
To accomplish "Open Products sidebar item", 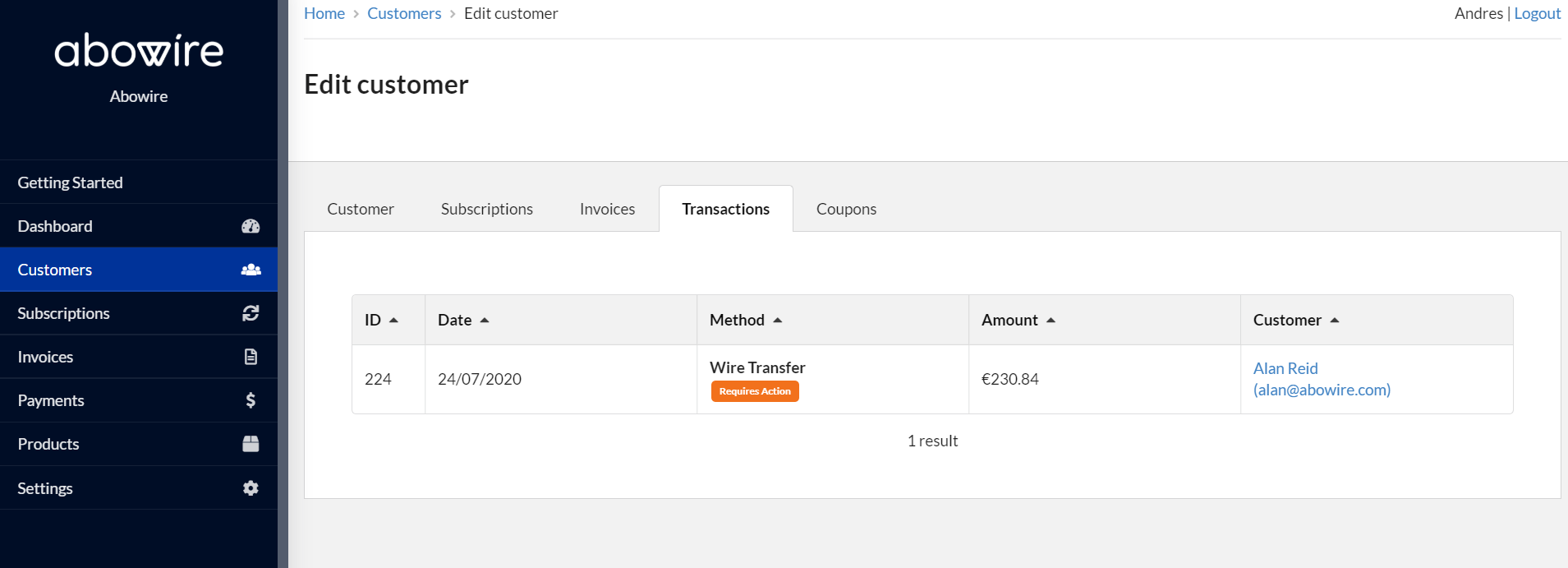I will (139, 444).
